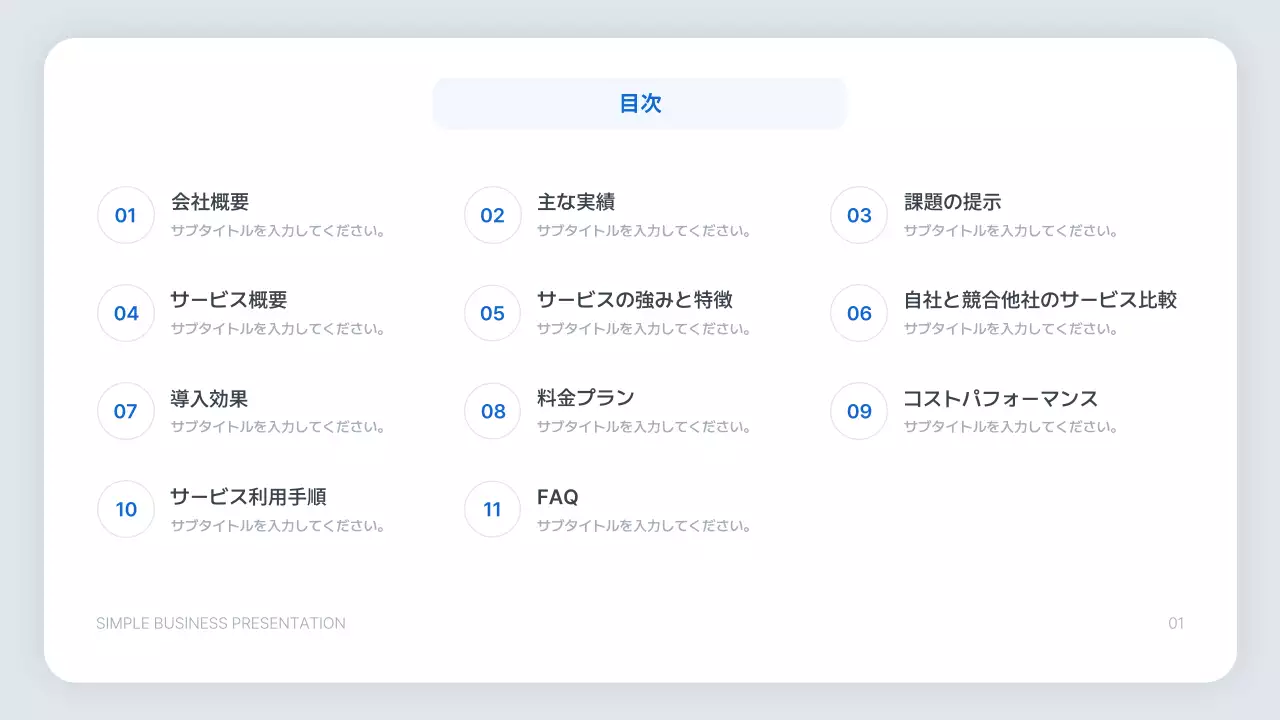Click the 10 numbered badge for サービス利用手順
This screenshot has height=720, width=1280.
point(125,509)
